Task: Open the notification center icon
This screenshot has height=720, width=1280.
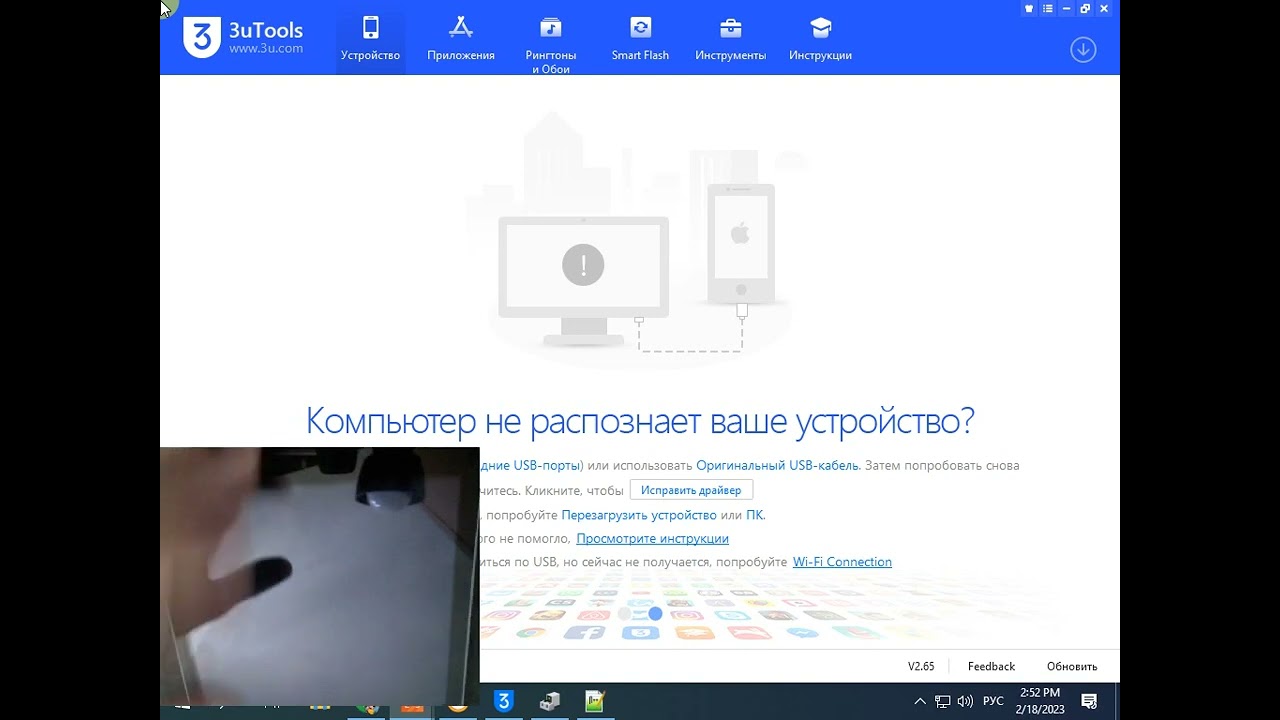Action: (x=1090, y=701)
